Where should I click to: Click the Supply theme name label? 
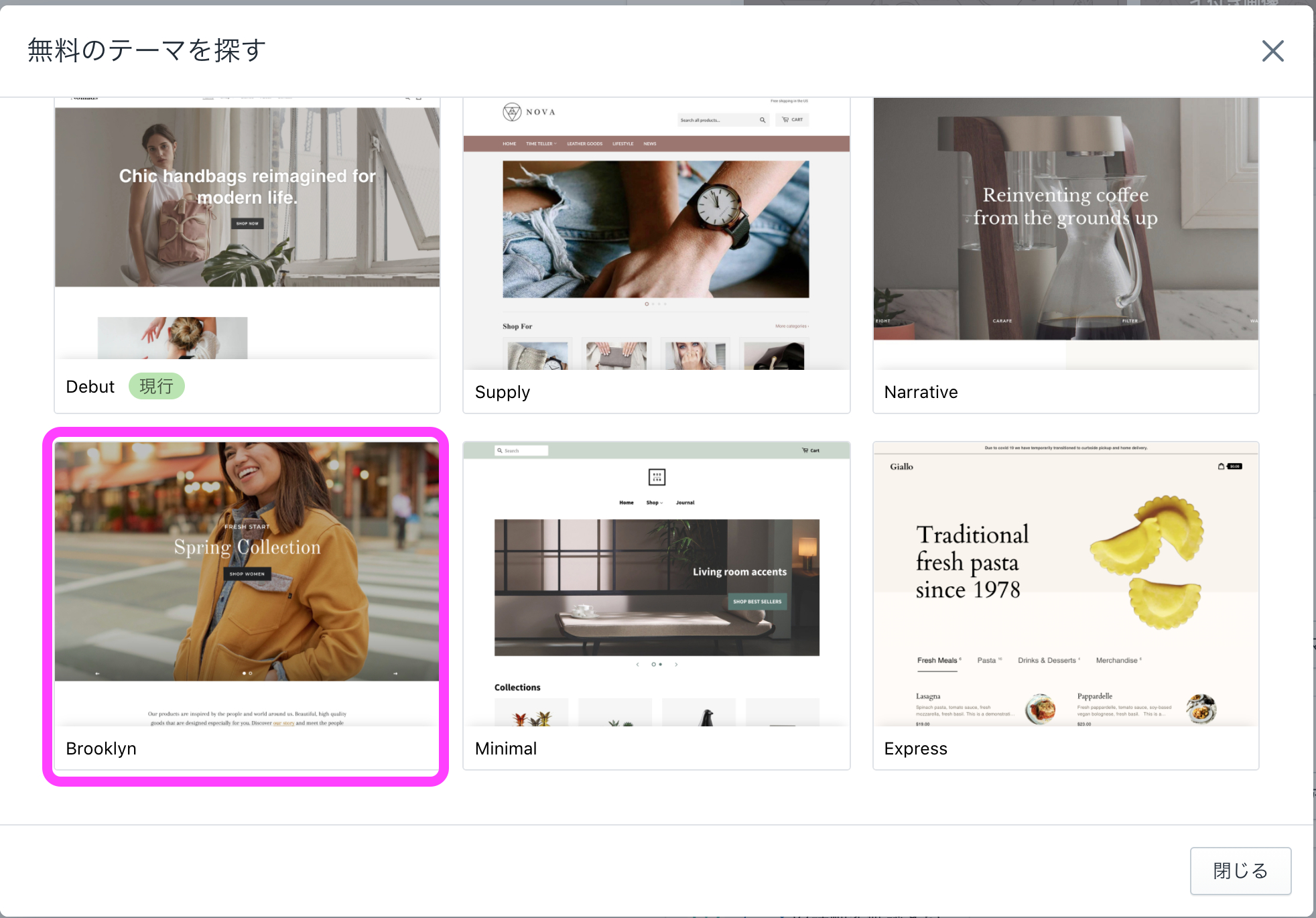503,392
